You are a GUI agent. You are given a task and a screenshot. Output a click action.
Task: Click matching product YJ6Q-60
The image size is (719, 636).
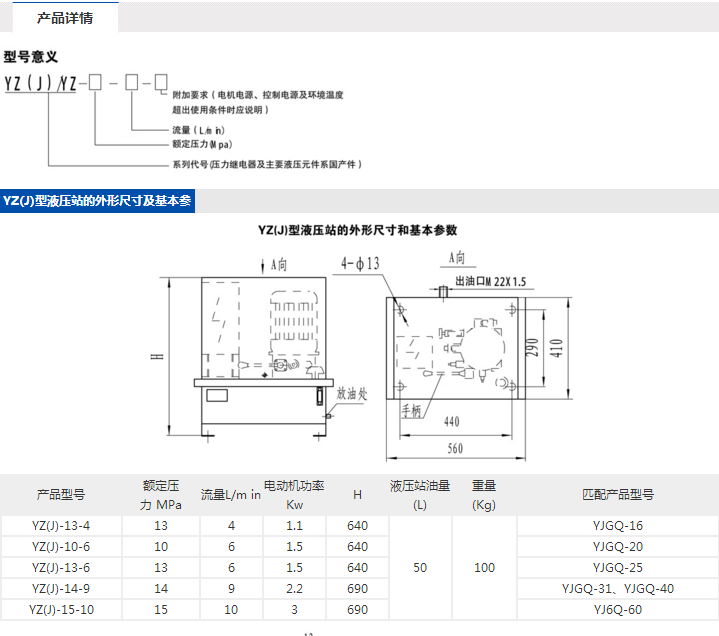coord(617,609)
